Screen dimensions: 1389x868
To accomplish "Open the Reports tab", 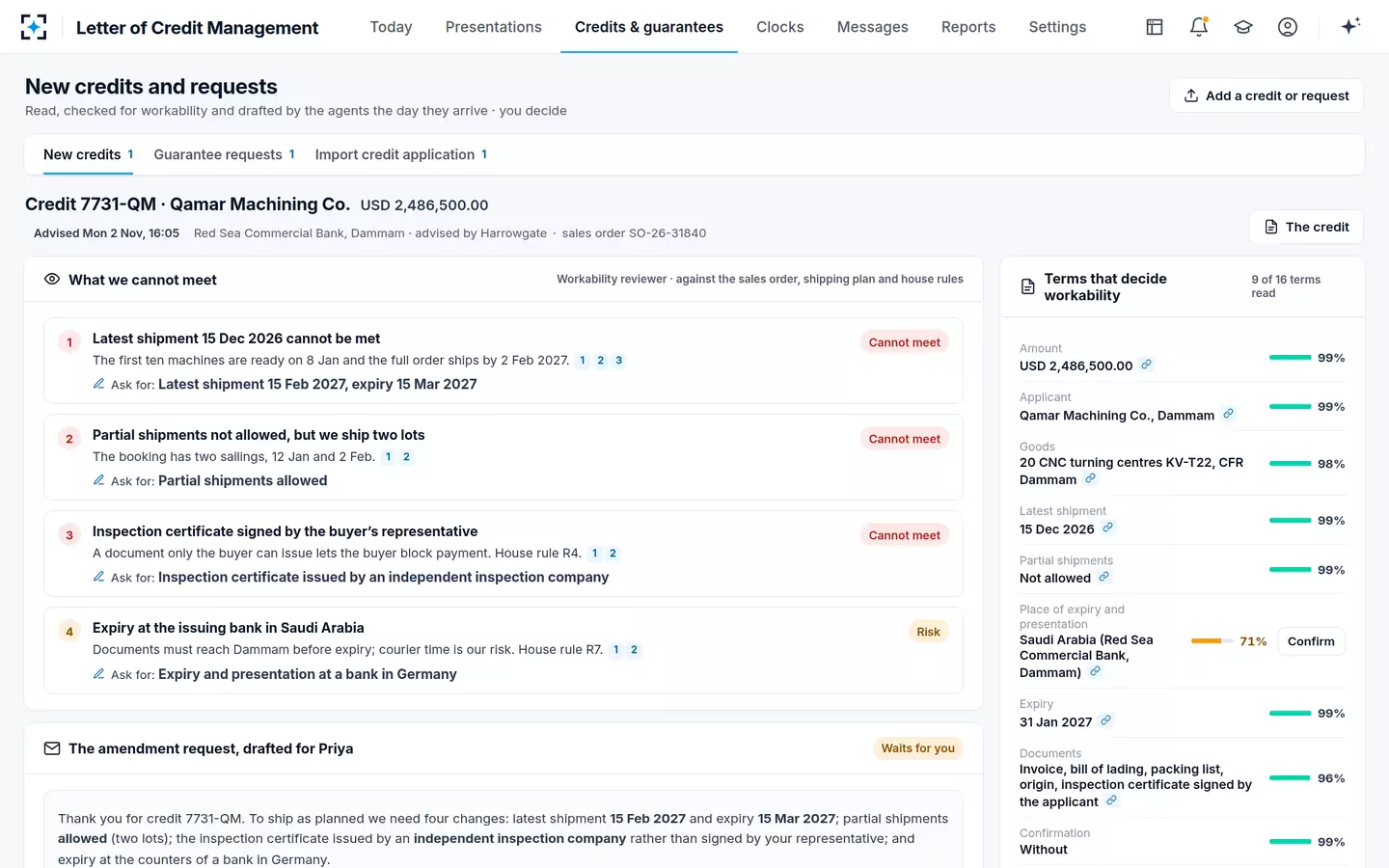I will coord(968,27).
